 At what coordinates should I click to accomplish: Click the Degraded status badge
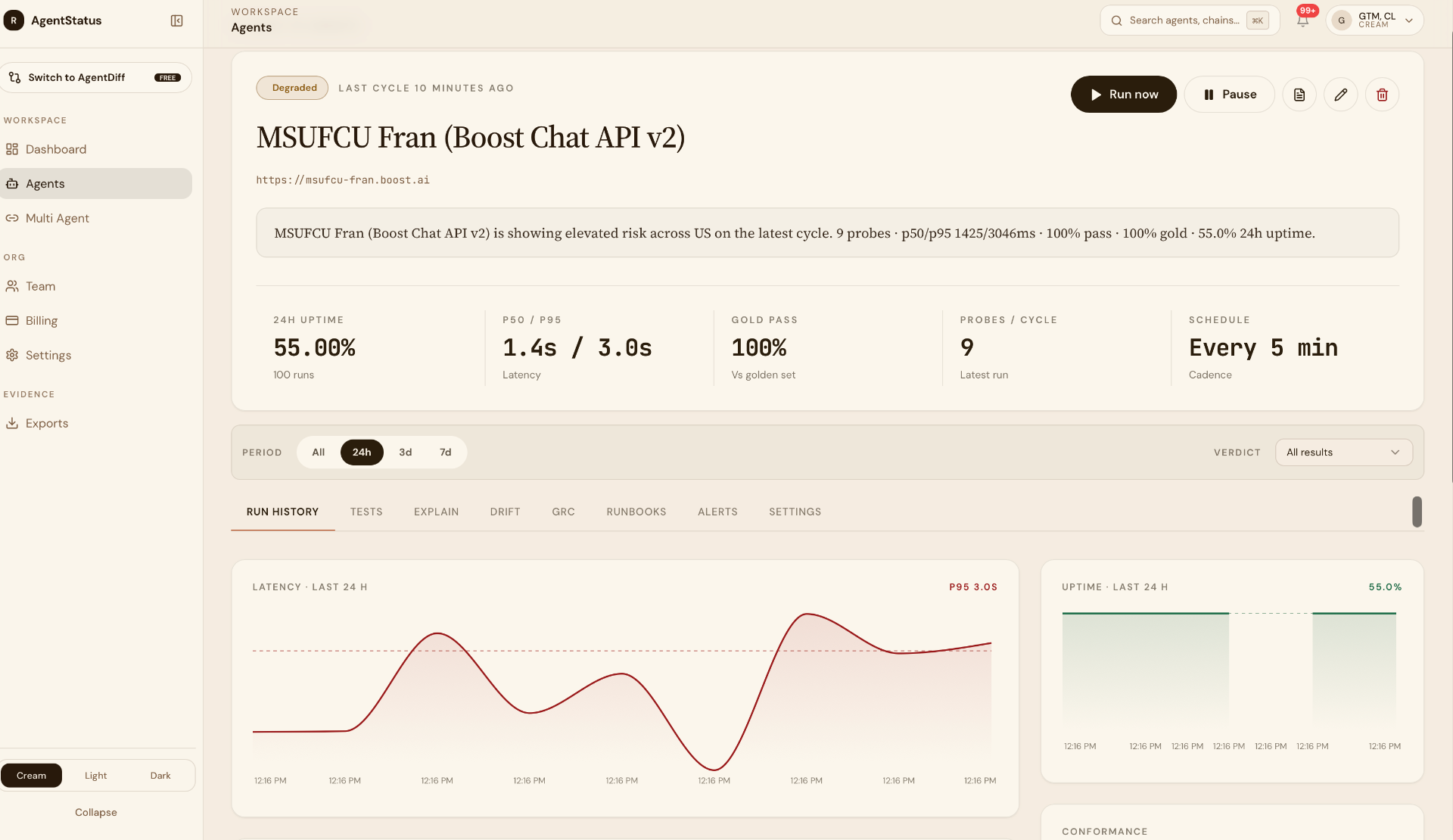tap(292, 88)
